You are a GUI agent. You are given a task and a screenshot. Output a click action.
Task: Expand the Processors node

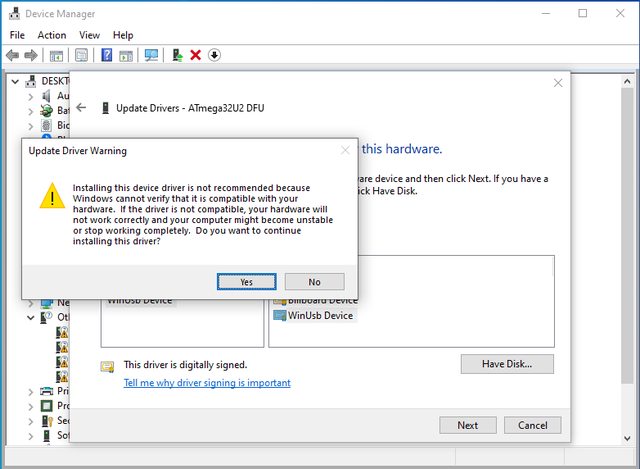(31, 407)
